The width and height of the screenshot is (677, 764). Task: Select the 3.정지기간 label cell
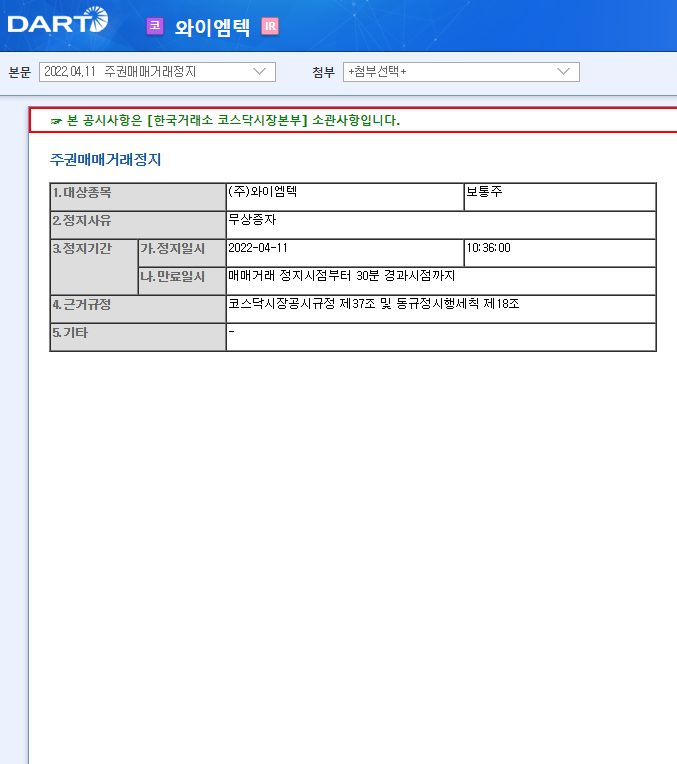(x=94, y=267)
